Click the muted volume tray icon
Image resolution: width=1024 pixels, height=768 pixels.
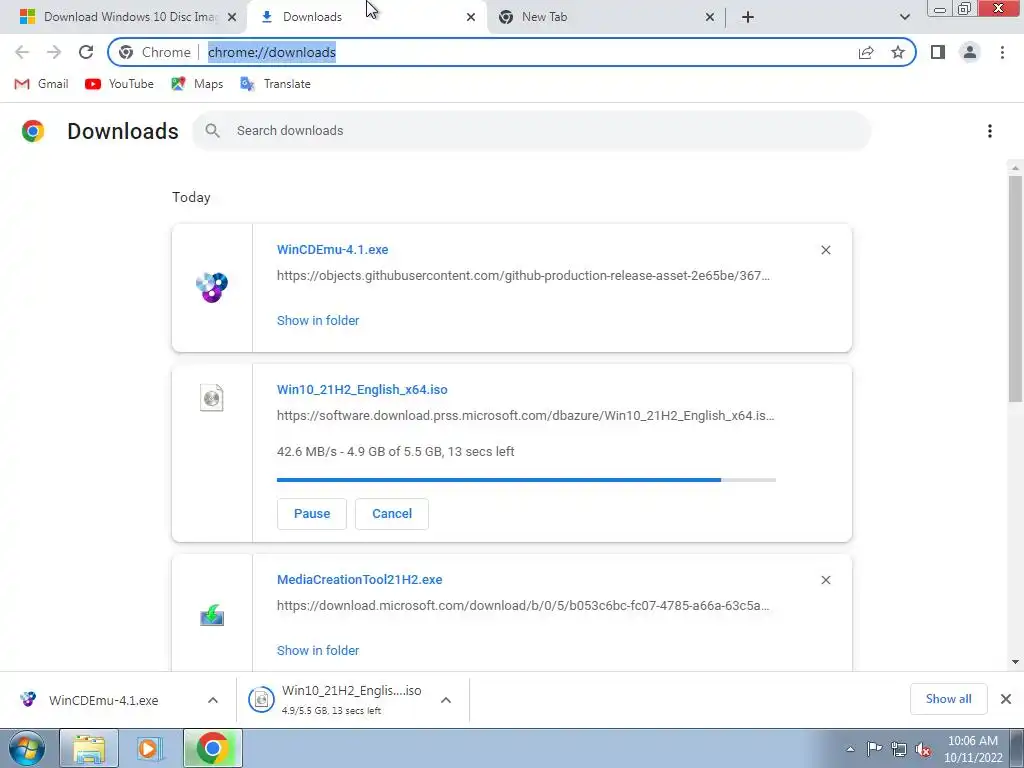coord(923,750)
